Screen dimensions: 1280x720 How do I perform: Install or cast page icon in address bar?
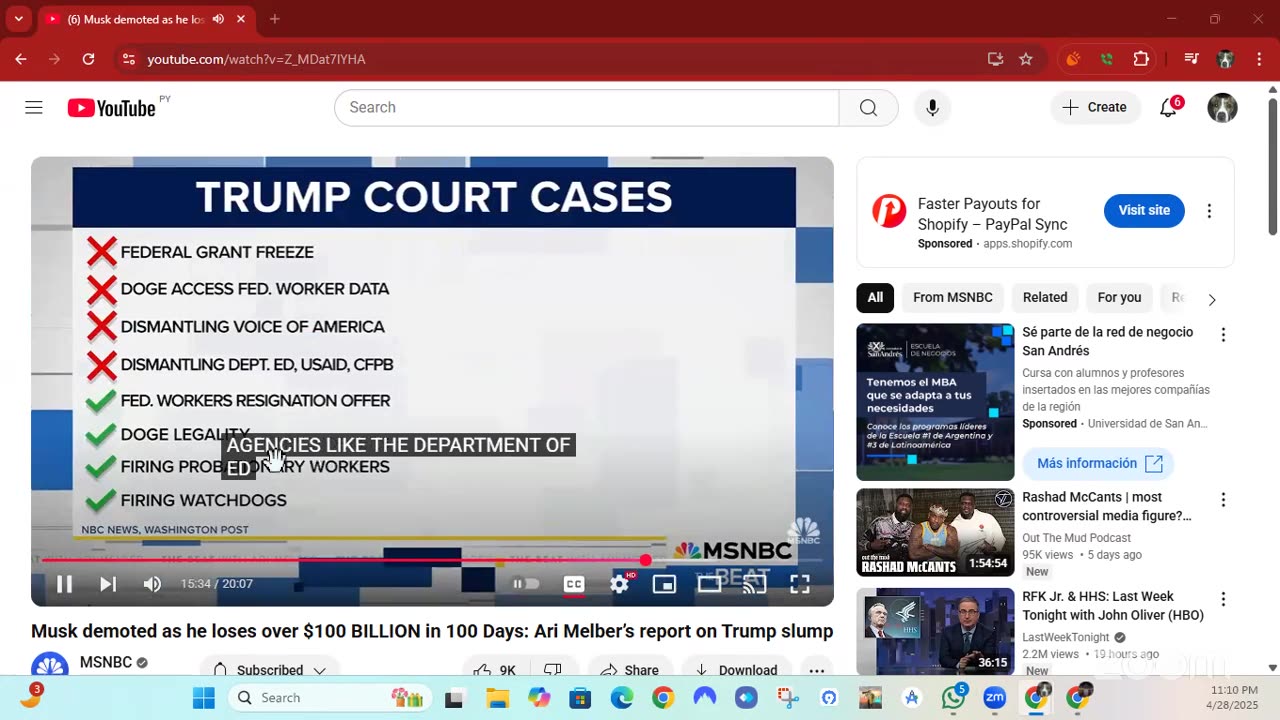point(995,59)
